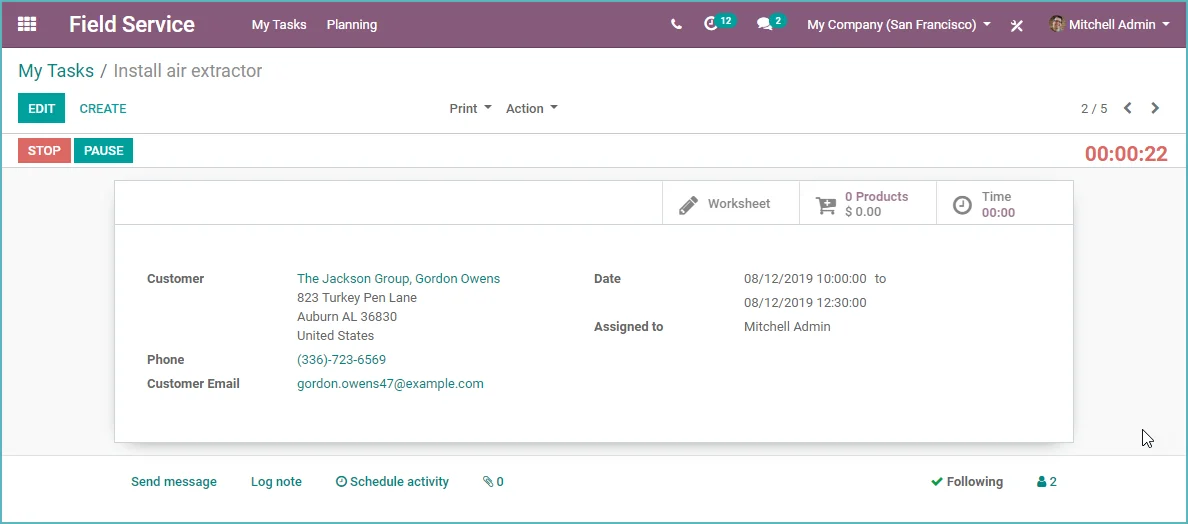Open My Tasks menu

click(279, 24)
